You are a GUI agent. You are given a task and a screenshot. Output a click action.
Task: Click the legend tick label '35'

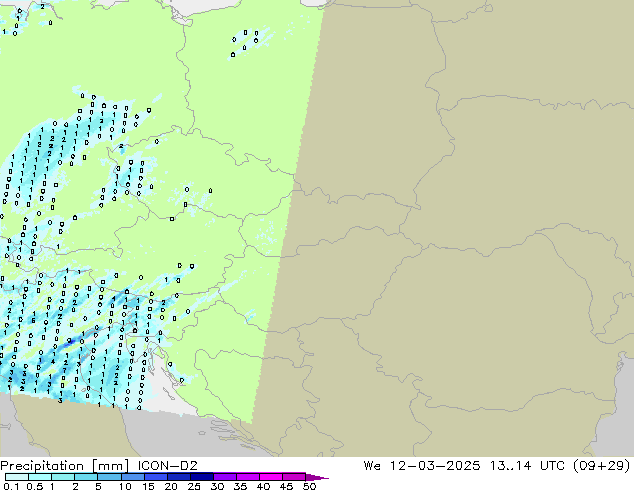[x=240, y=486]
